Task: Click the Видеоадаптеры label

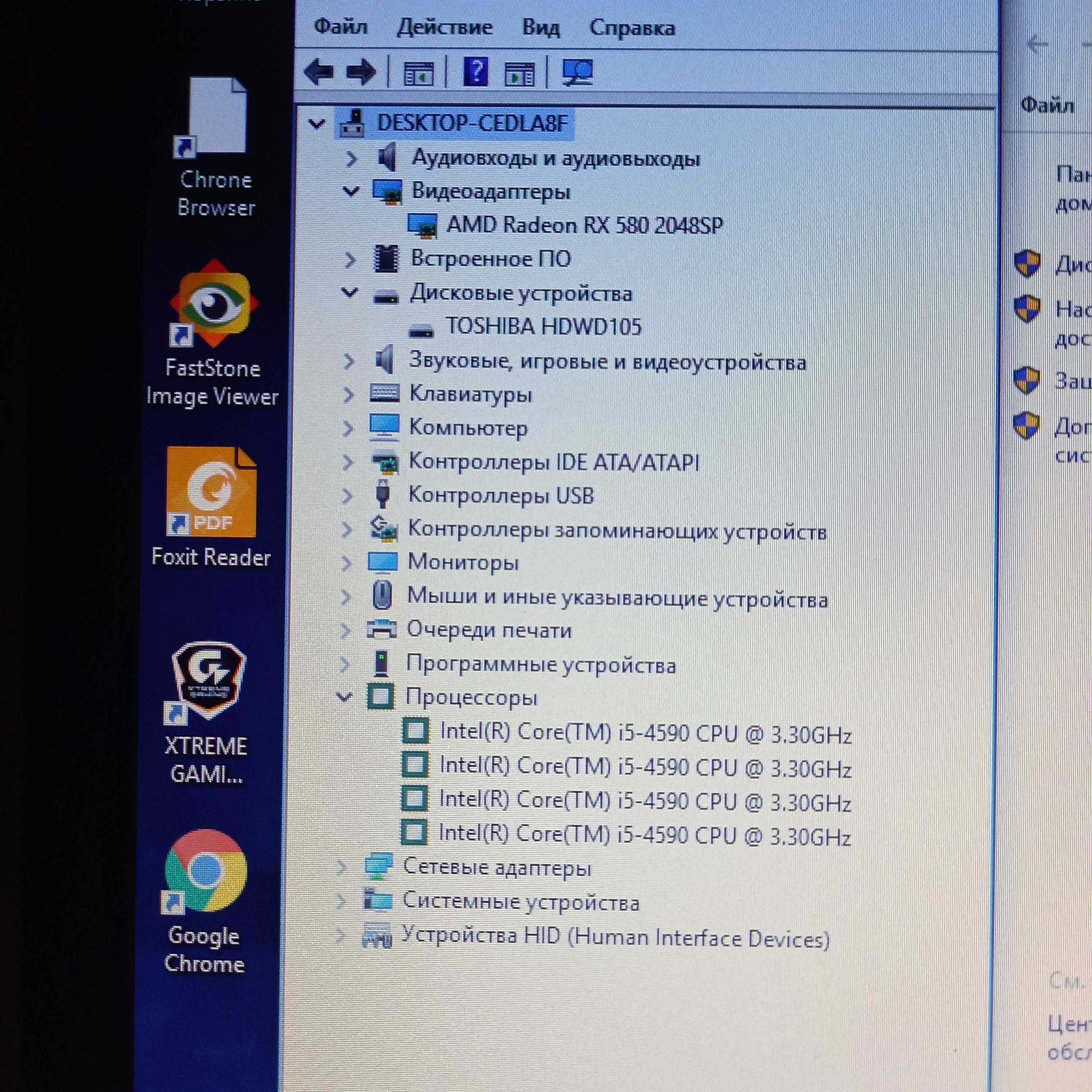Action: (491, 192)
